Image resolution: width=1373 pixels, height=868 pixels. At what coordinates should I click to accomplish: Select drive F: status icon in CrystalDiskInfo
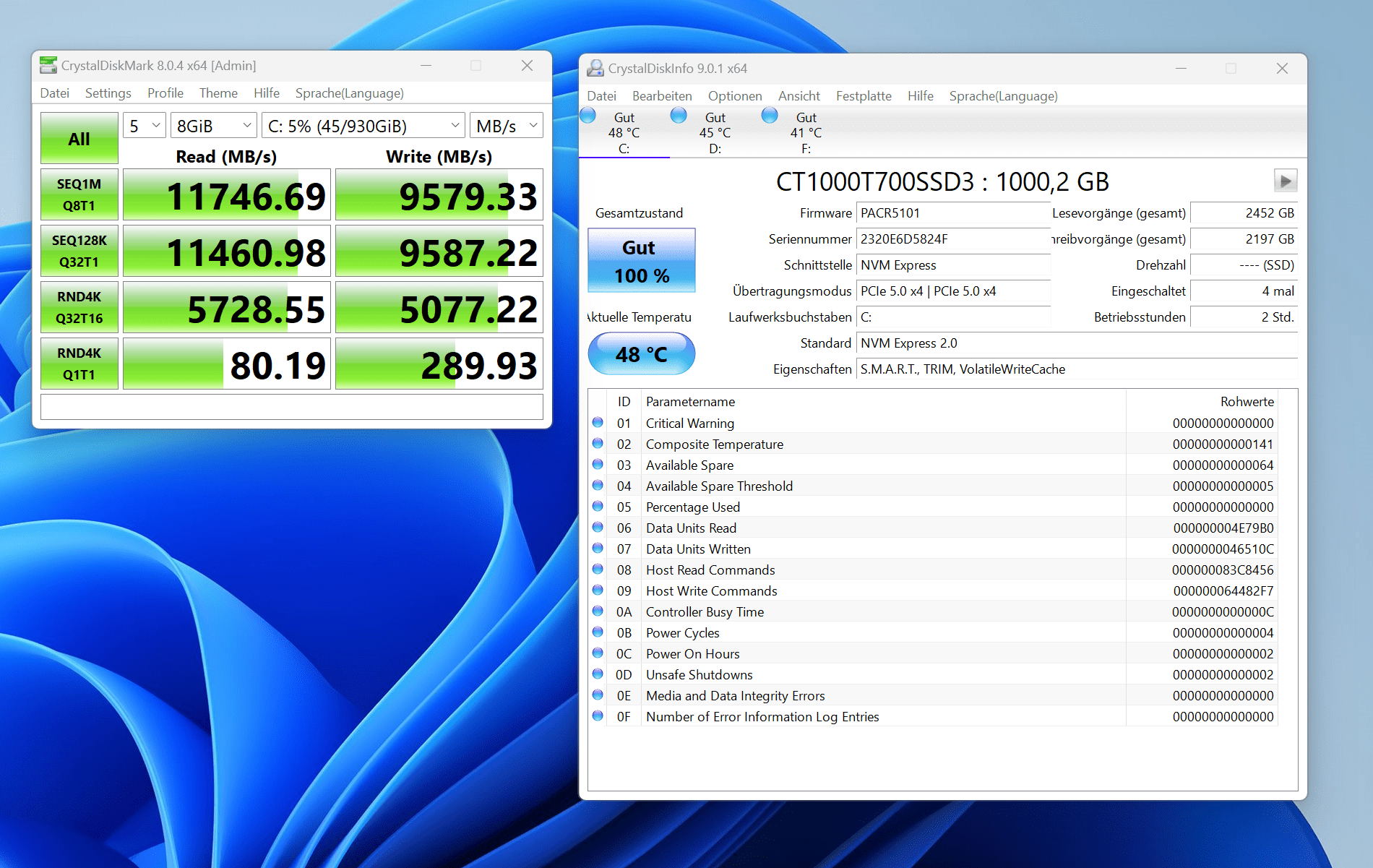pos(770,115)
